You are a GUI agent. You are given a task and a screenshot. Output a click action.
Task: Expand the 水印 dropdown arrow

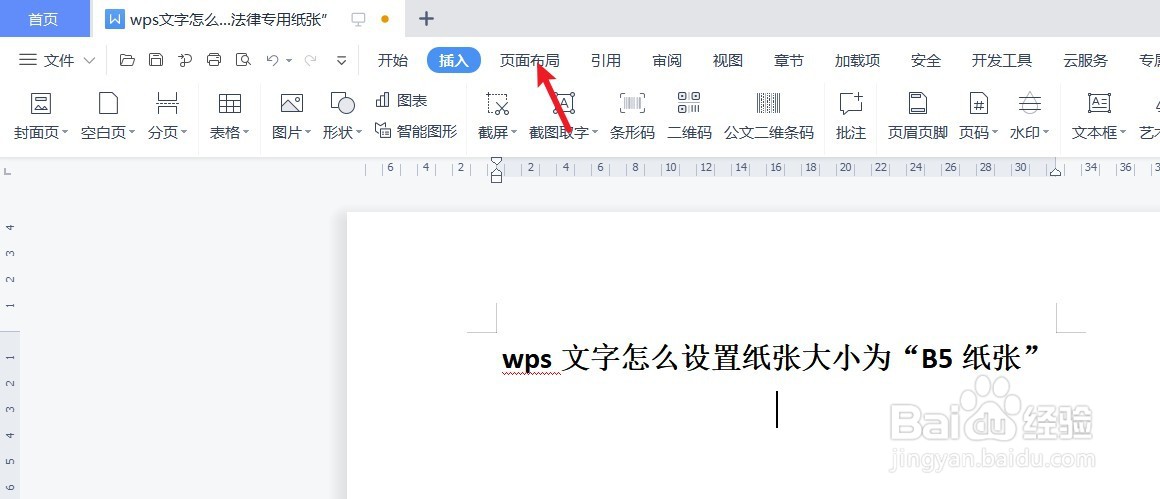[1046, 133]
